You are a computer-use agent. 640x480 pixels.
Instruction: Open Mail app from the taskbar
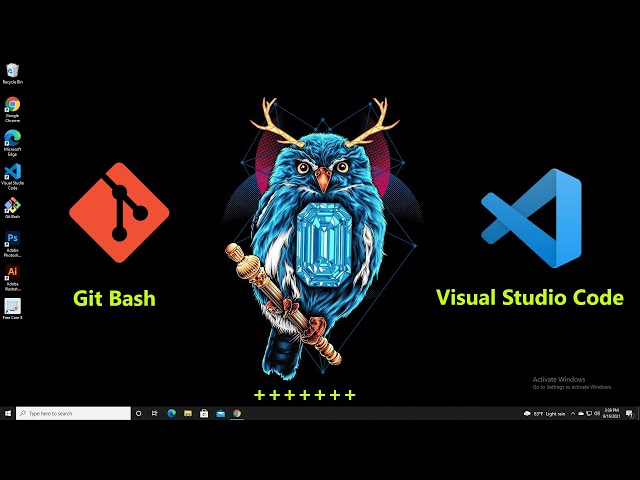(x=220, y=413)
